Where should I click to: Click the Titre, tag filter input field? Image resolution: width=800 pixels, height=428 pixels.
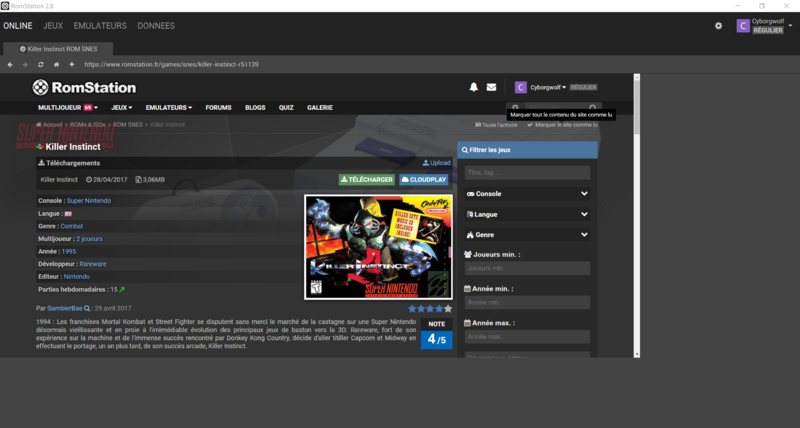(527, 172)
